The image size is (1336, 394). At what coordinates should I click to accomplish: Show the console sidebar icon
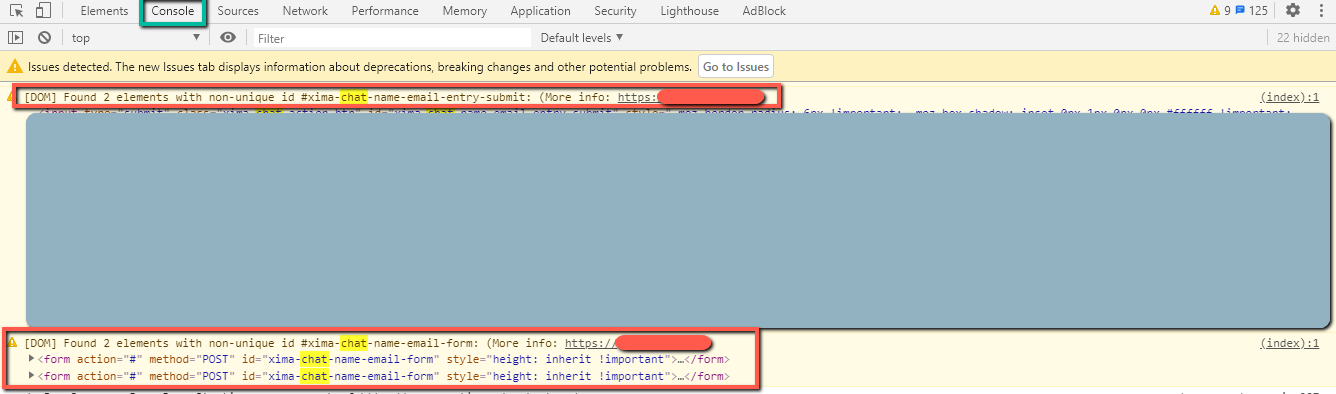[x=15, y=37]
